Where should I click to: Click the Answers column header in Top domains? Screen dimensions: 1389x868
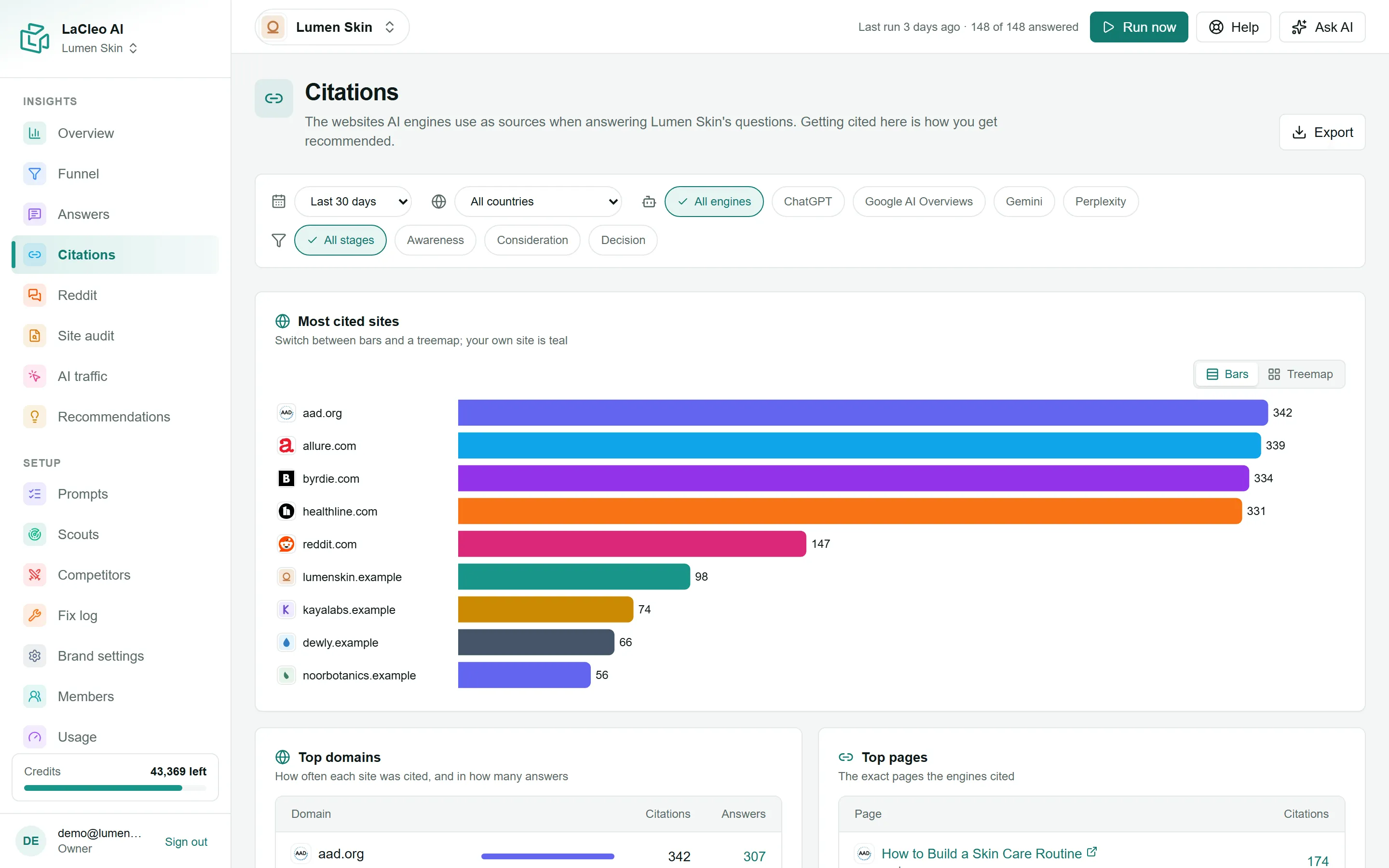tap(743, 814)
